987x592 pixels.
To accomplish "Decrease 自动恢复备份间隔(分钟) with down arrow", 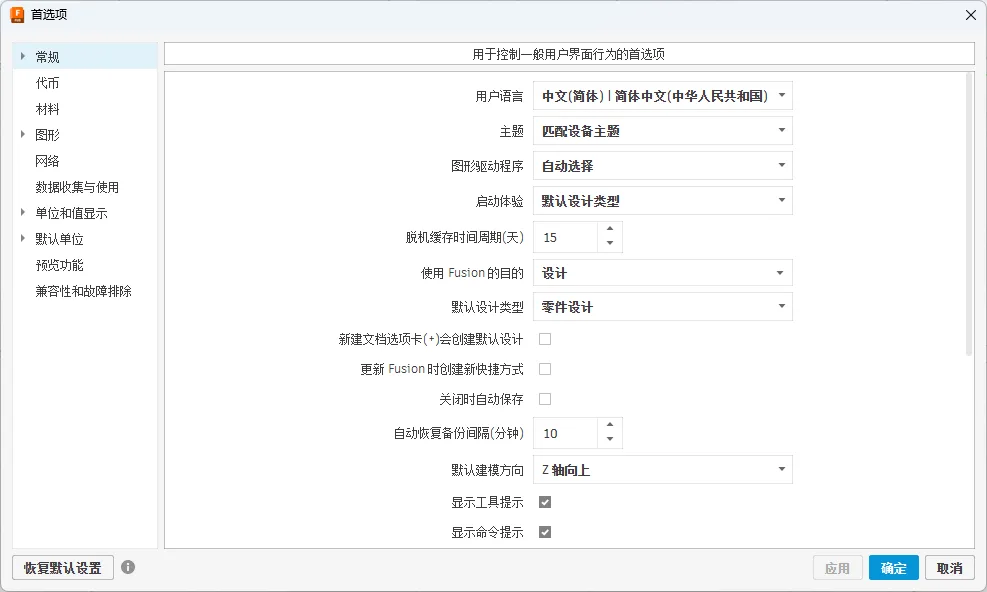I will (610, 440).
